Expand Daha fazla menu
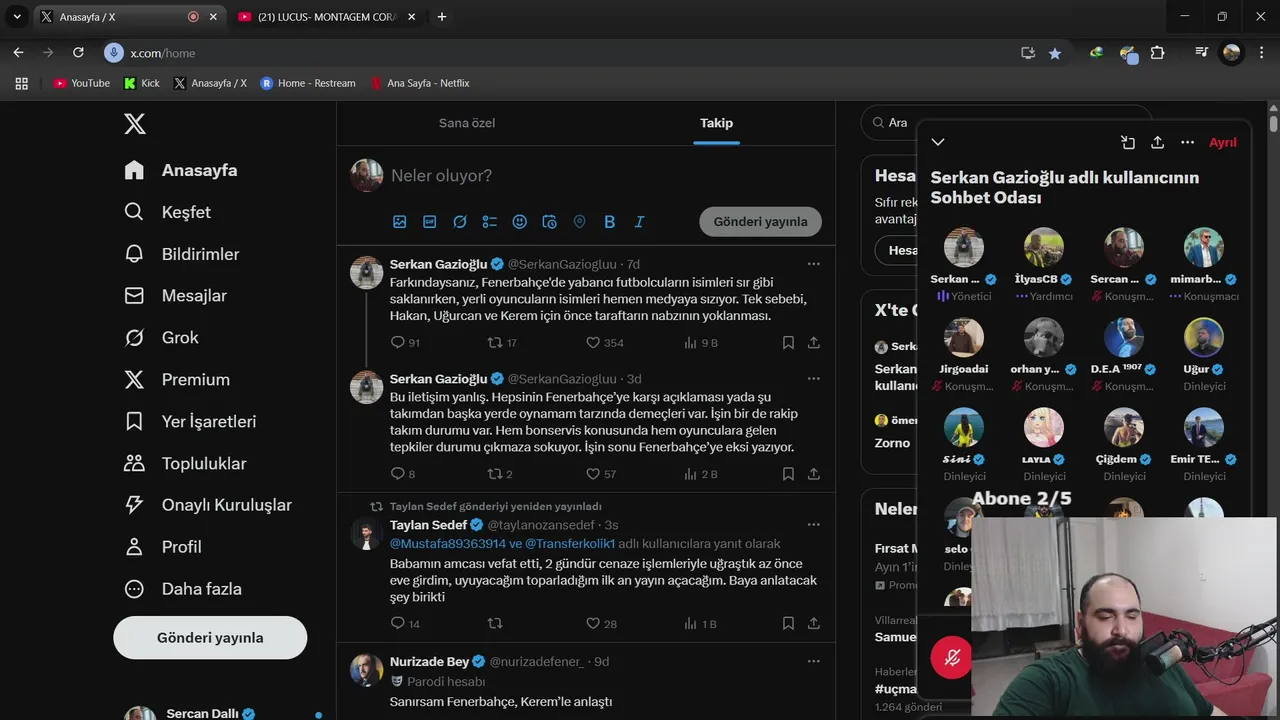1280x720 pixels. (x=182, y=589)
